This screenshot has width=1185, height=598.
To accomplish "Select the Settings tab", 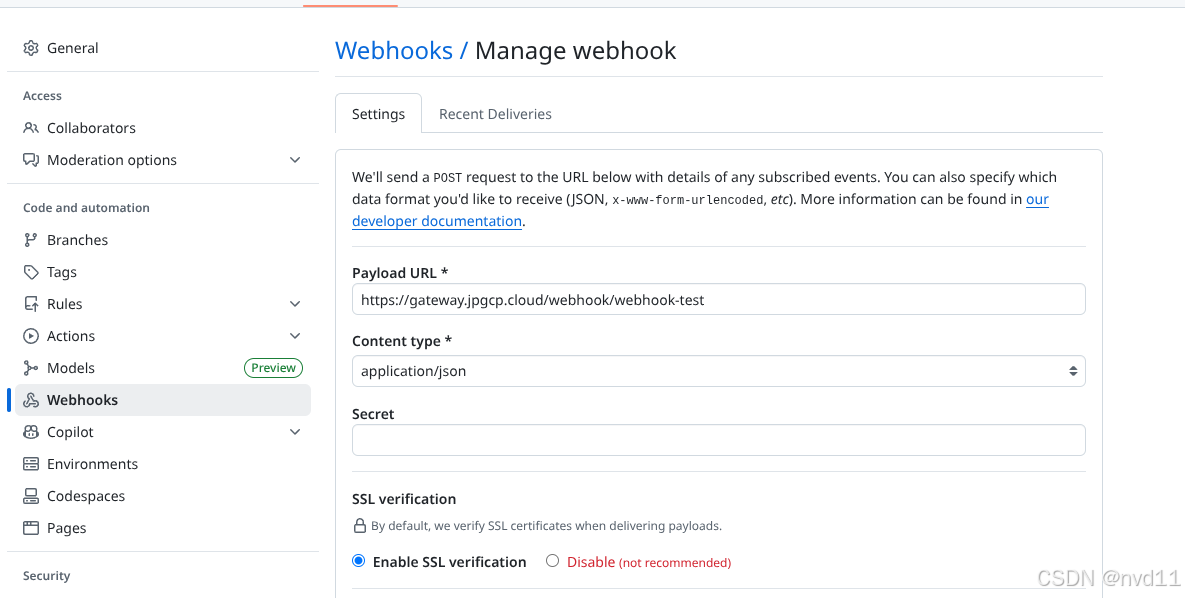I will point(379,114).
